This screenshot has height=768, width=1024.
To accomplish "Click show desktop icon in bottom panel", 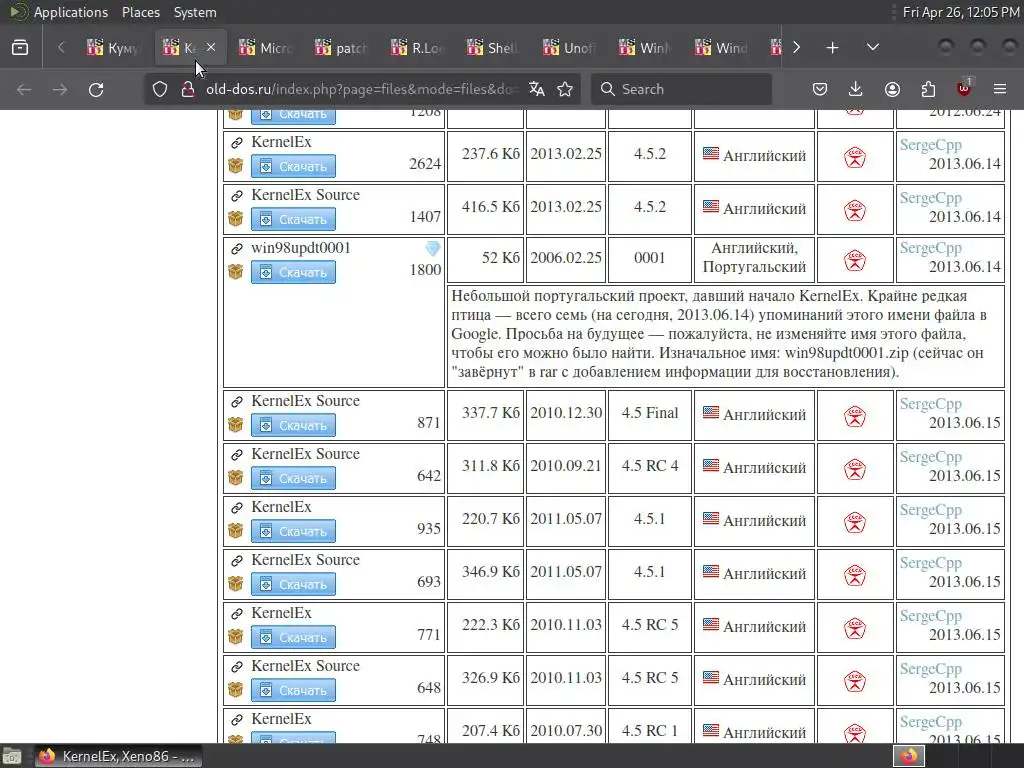I will click(12, 756).
